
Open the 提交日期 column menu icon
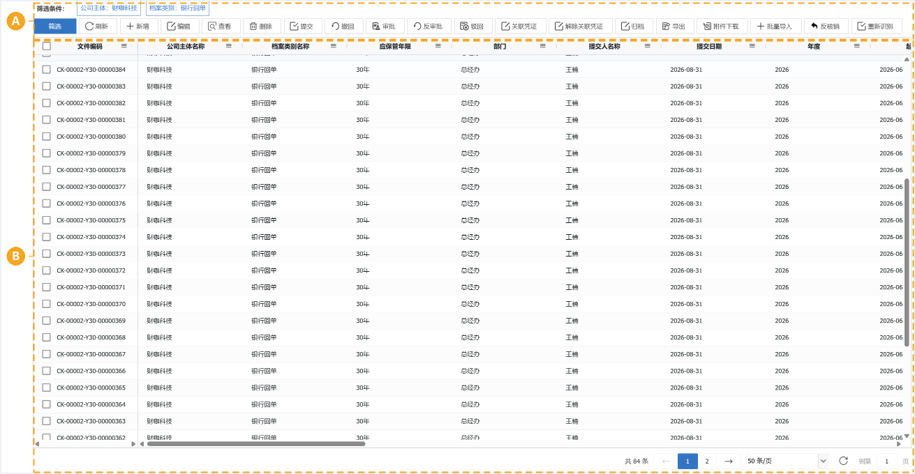pos(752,46)
